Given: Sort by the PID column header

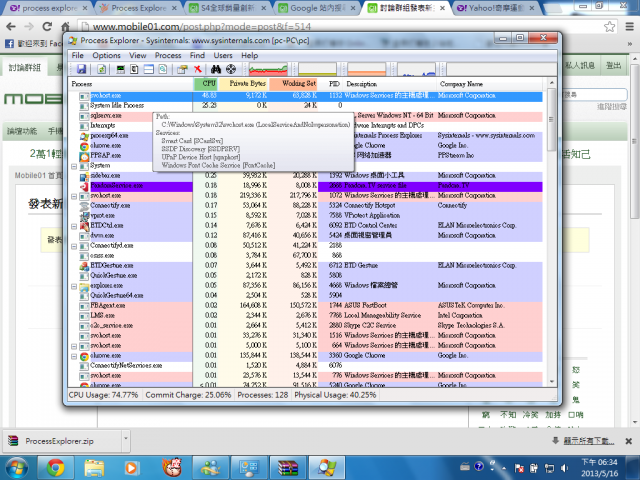Looking at the screenshot, I should click(x=331, y=84).
